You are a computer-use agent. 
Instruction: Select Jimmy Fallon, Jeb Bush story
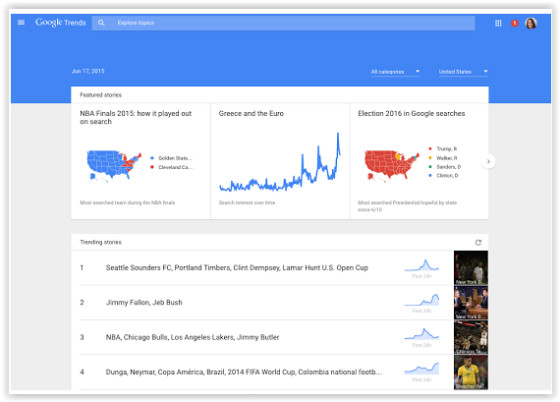(x=144, y=302)
